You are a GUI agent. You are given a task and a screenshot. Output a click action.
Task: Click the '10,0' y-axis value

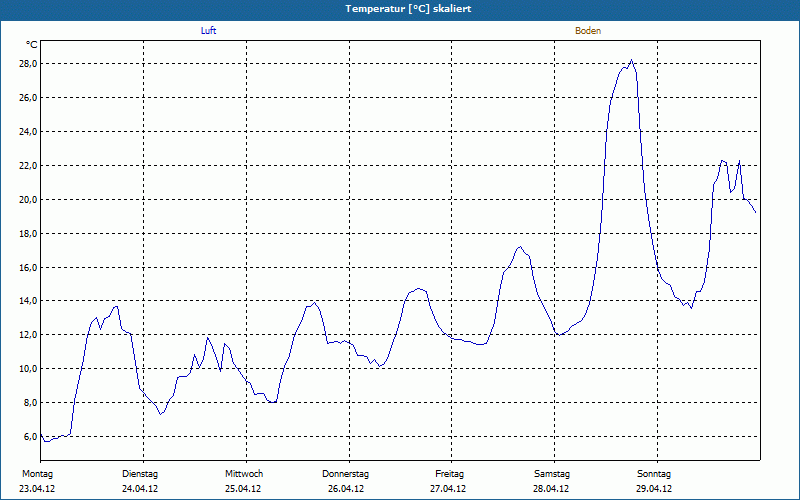click(28, 368)
